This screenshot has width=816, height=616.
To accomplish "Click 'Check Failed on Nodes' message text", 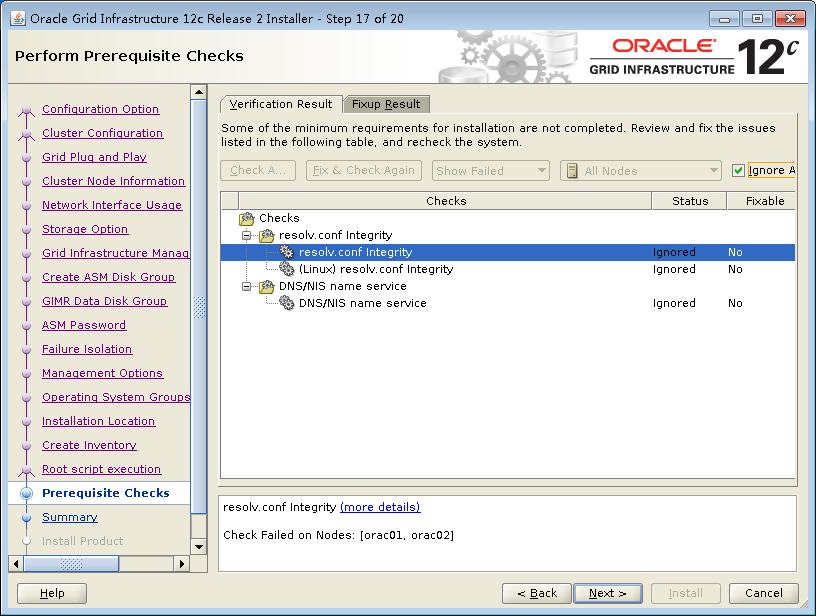I will click(338, 535).
